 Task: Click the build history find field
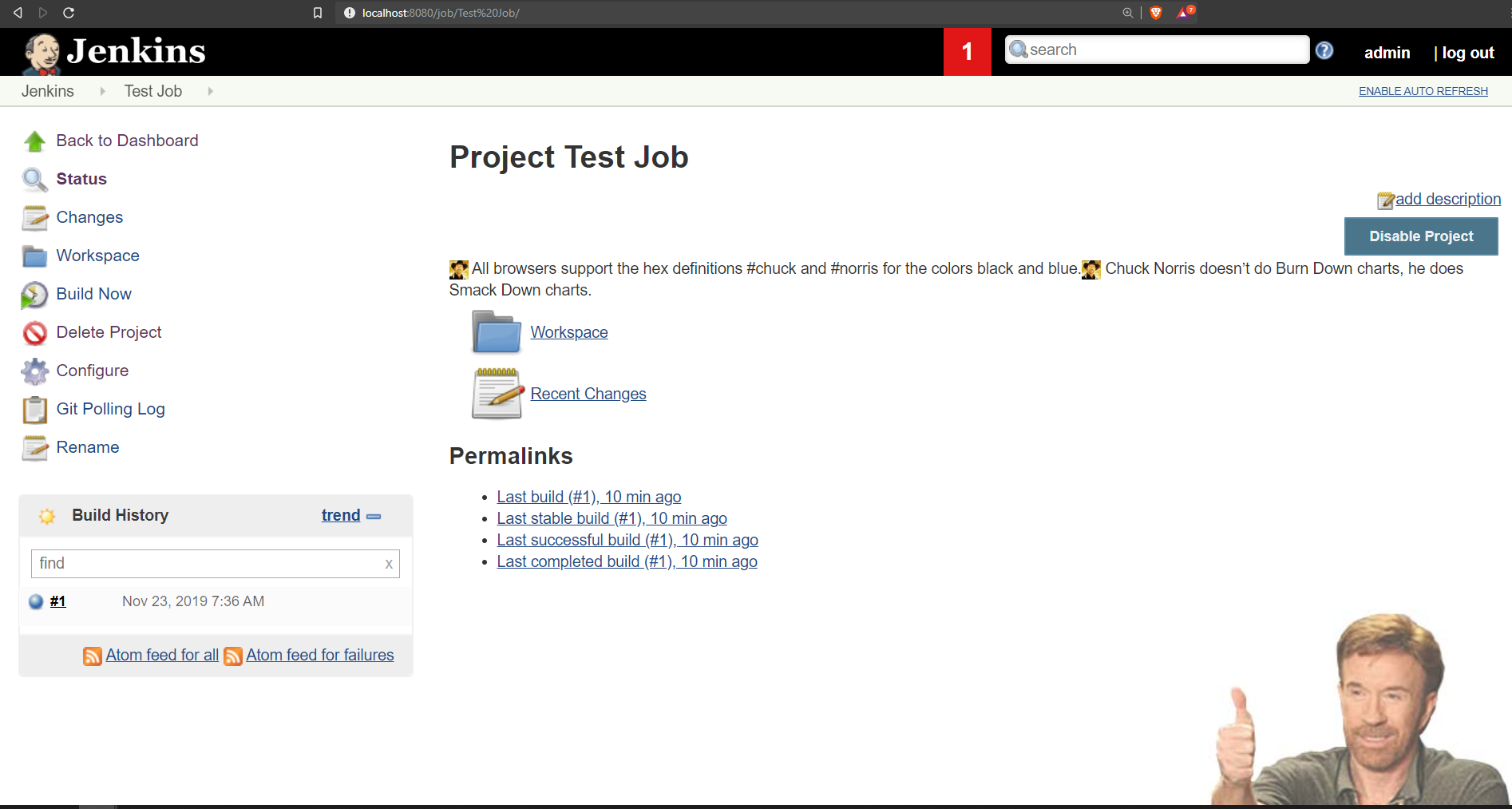[216, 564]
